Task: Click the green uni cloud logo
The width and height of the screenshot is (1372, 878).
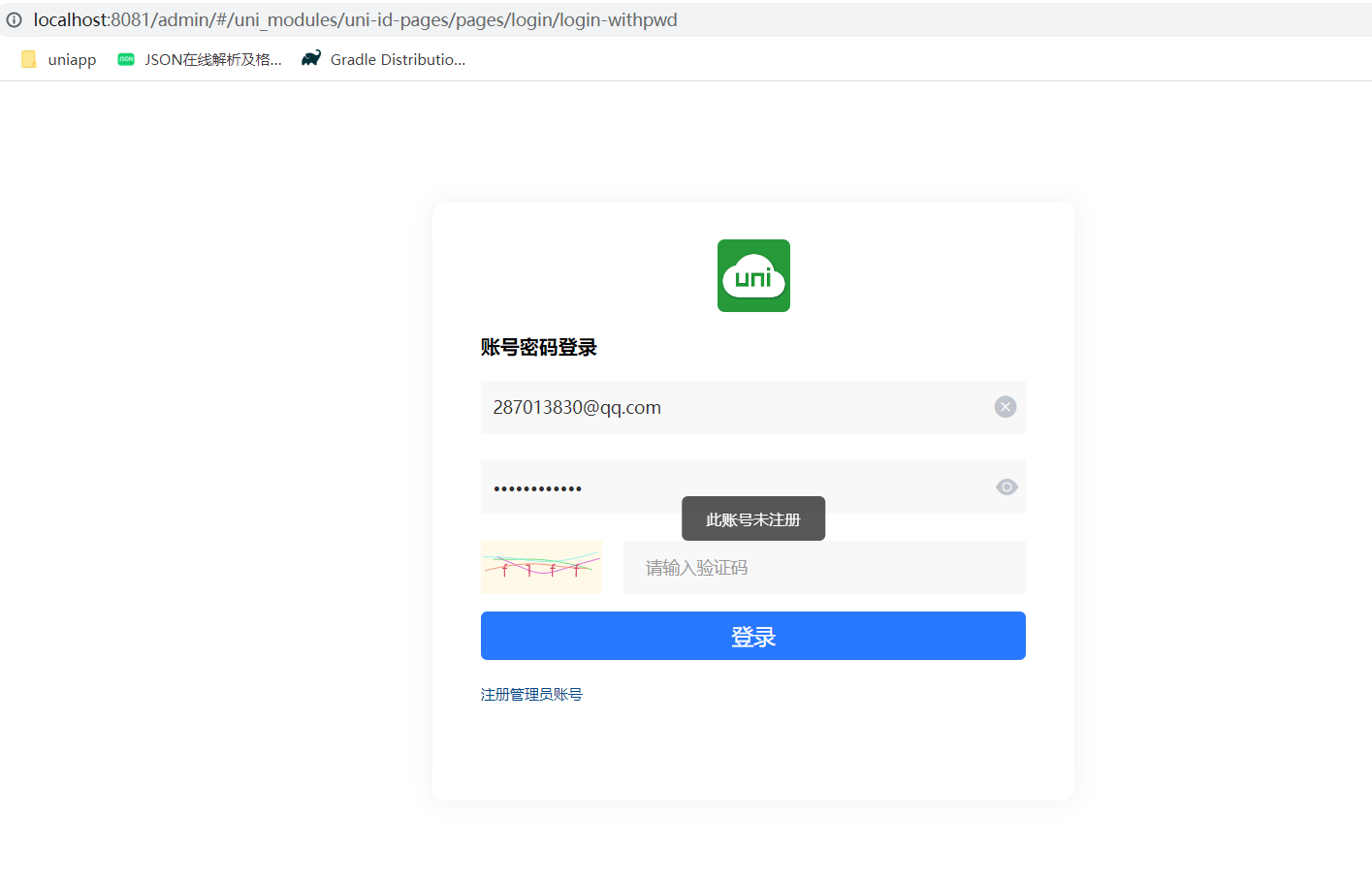Action: click(x=753, y=276)
